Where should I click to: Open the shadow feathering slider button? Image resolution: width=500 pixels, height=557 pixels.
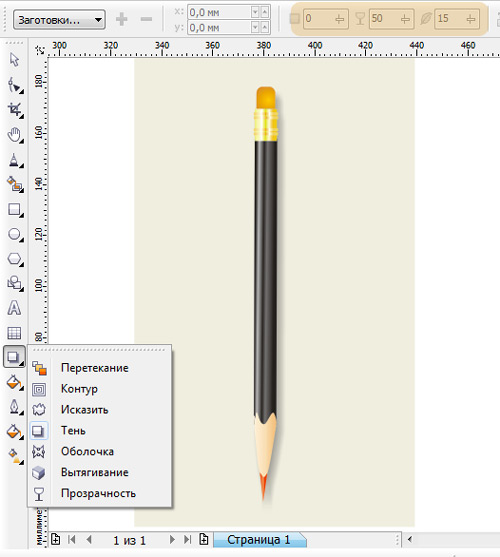(x=471, y=19)
